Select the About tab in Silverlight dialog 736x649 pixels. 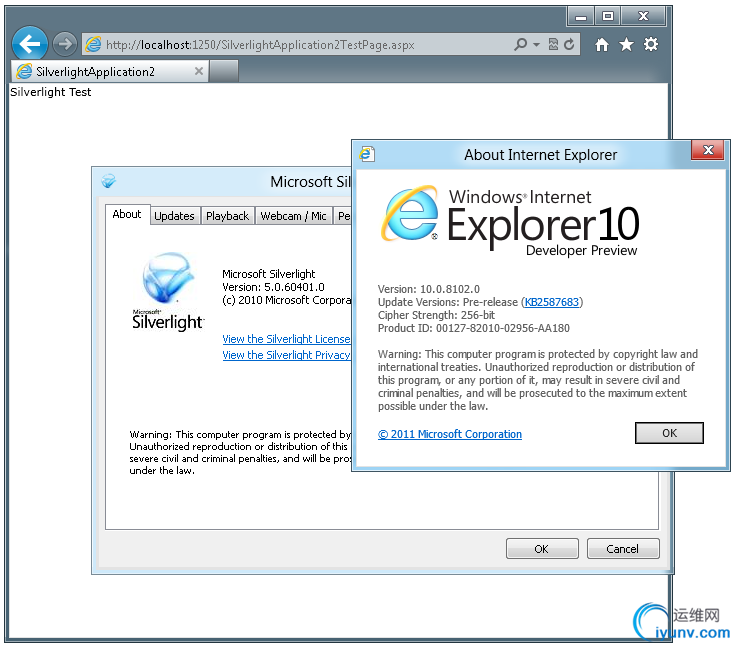pos(127,214)
